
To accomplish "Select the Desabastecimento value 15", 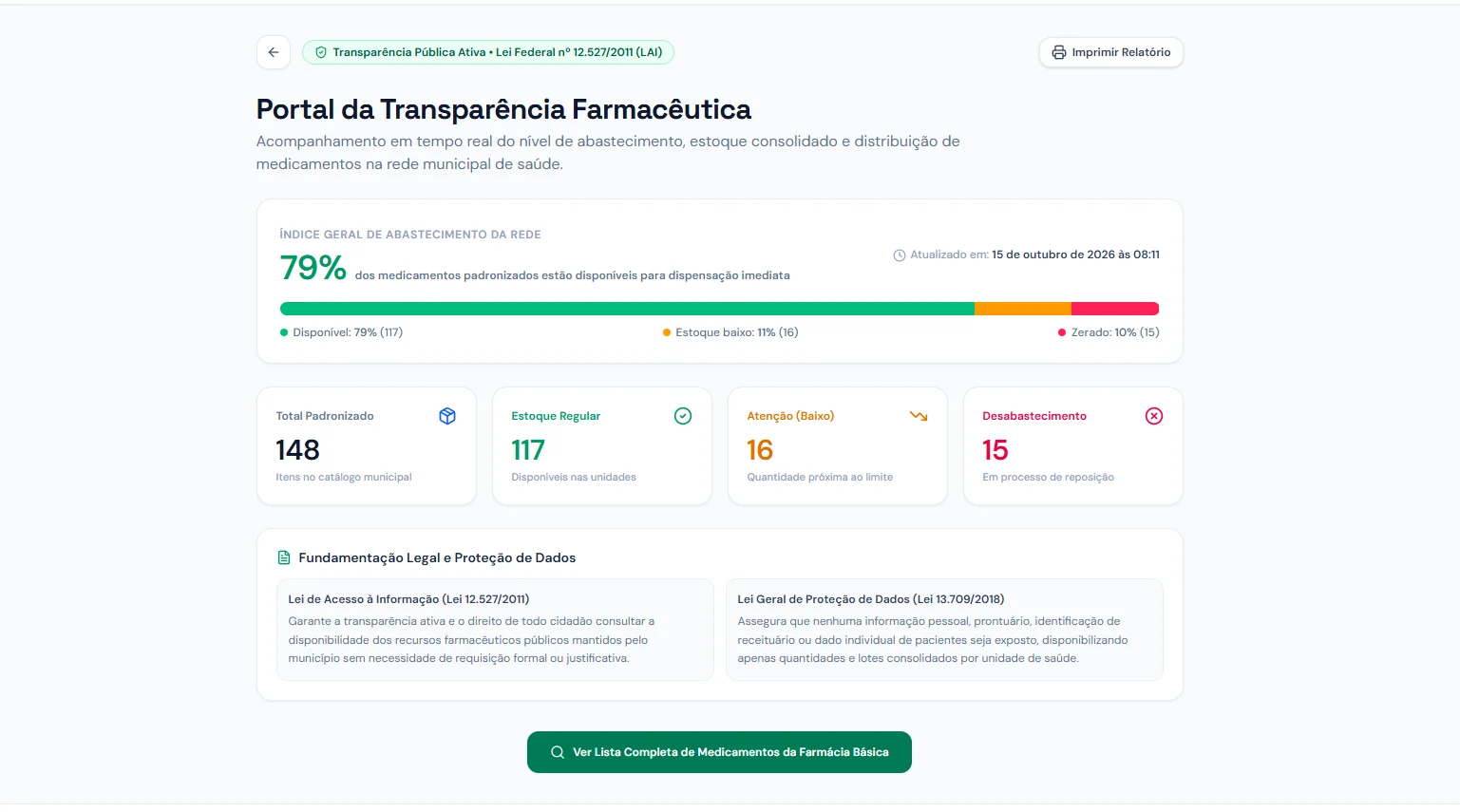I will (995, 450).
